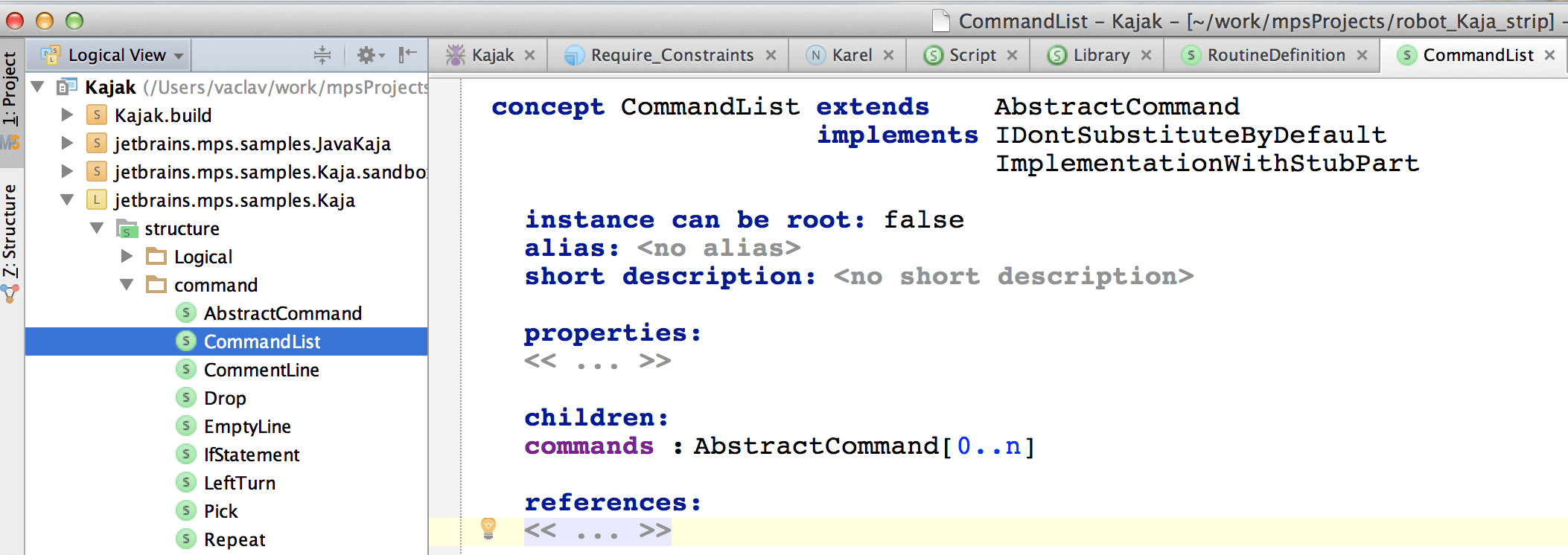
Task: Click the settings gear in Logical View toolbar
Action: click(x=366, y=55)
